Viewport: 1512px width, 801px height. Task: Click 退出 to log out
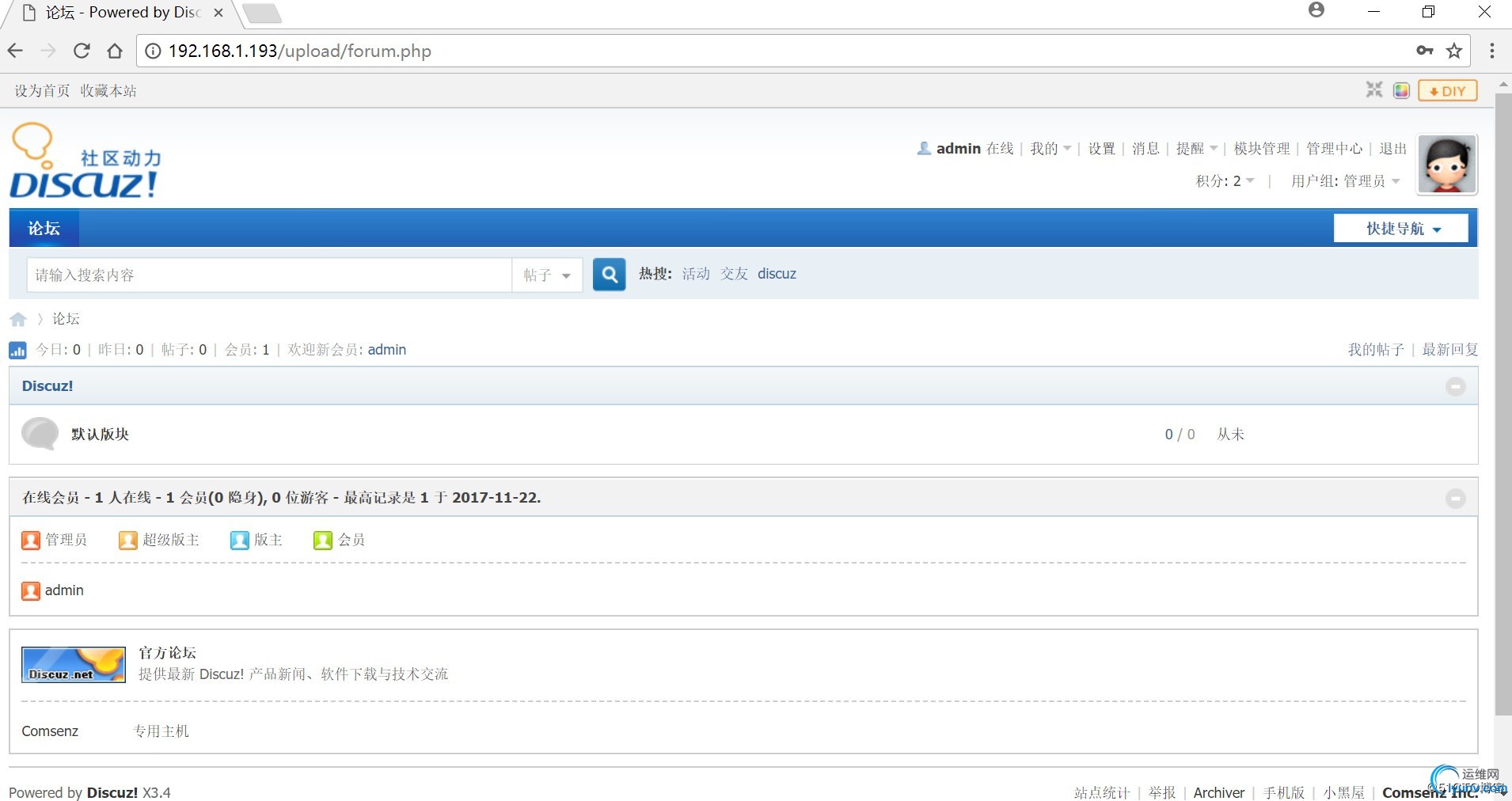tap(1392, 148)
